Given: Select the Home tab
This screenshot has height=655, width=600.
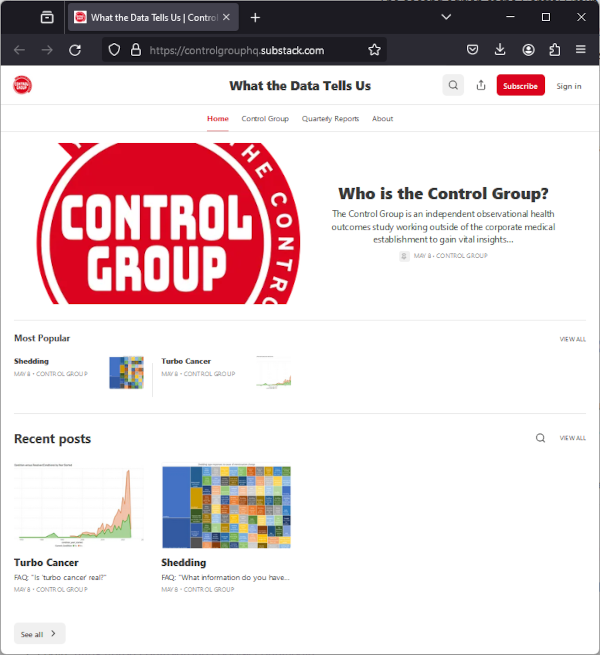Looking at the screenshot, I should (x=218, y=119).
